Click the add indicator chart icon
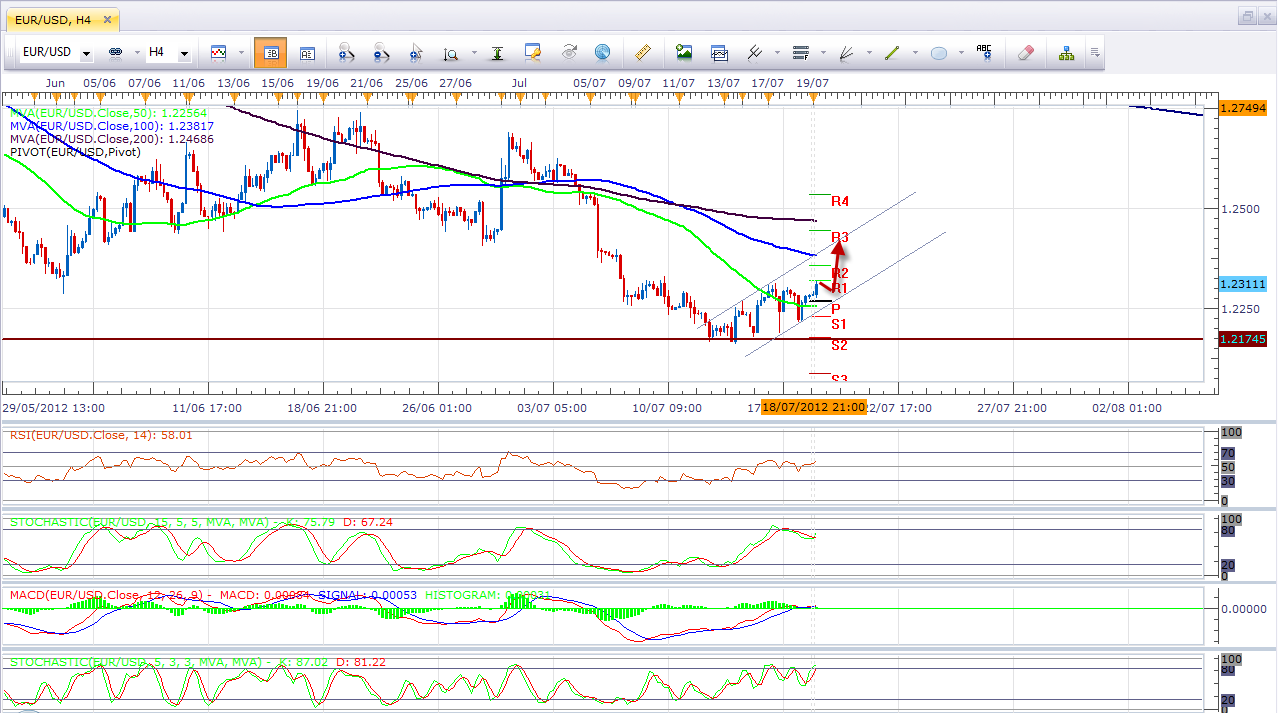 point(719,52)
